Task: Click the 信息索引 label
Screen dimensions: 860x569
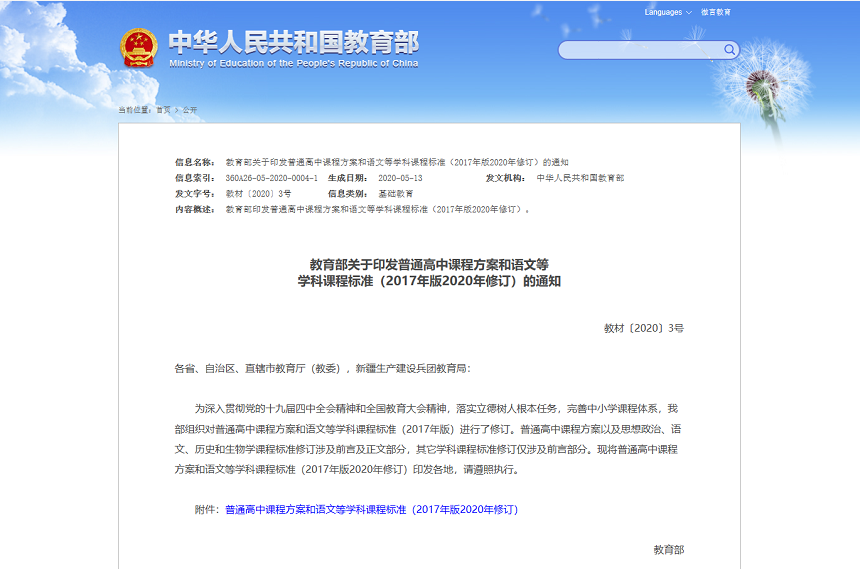Action: (x=195, y=178)
